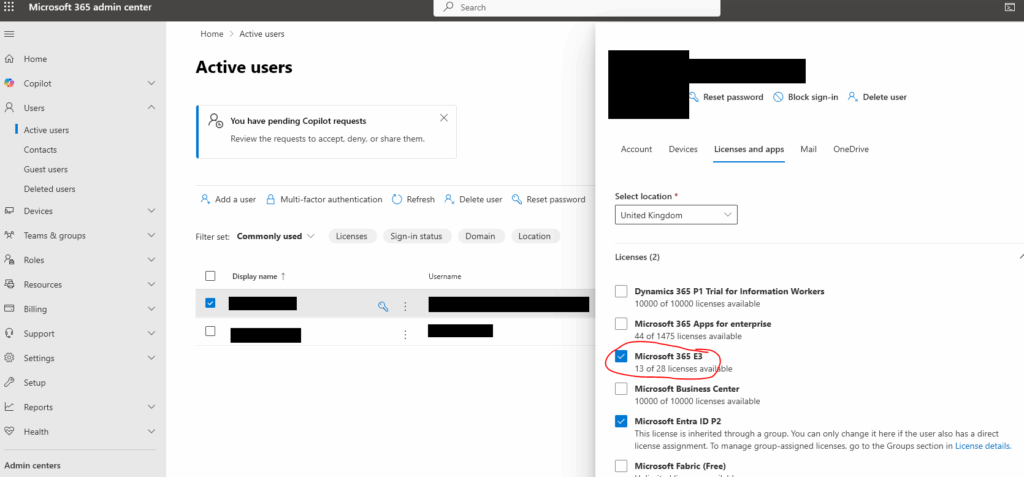This screenshot has width=1024, height=477.
Task: Dismiss the pending Copilot requests banner
Action: (444, 118)
